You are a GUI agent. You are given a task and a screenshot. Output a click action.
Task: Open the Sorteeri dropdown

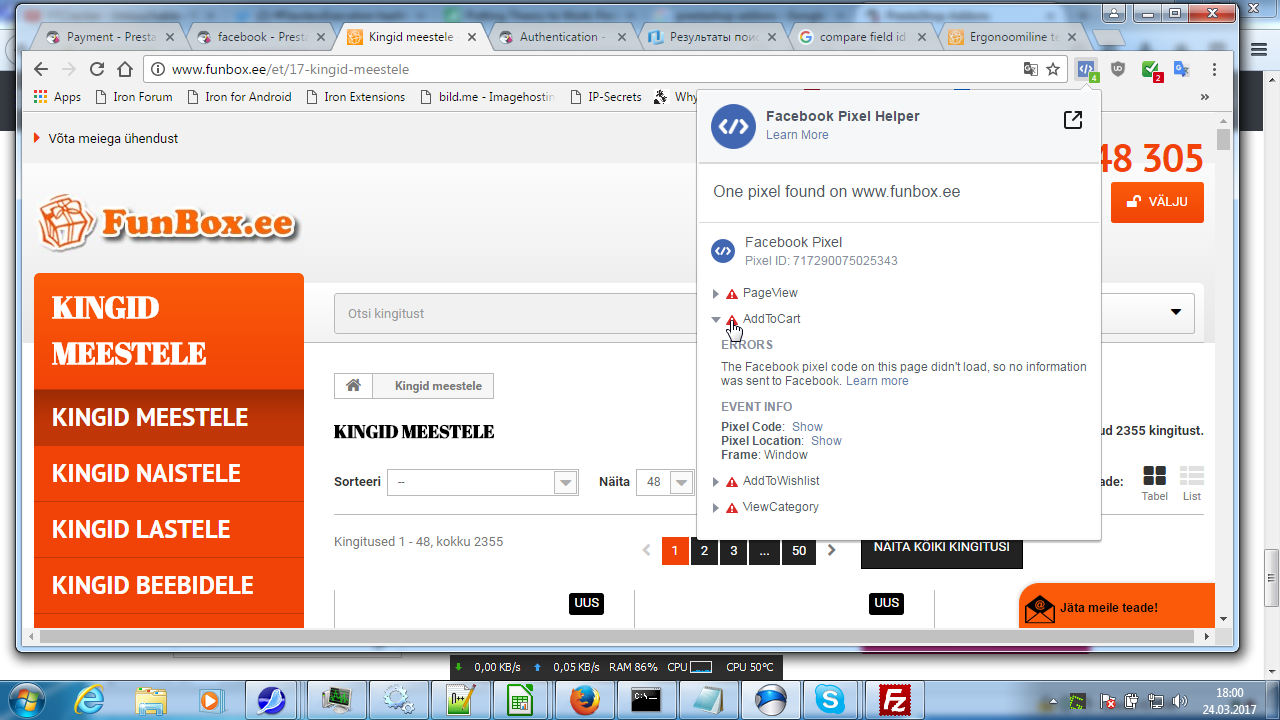(483, 482)
